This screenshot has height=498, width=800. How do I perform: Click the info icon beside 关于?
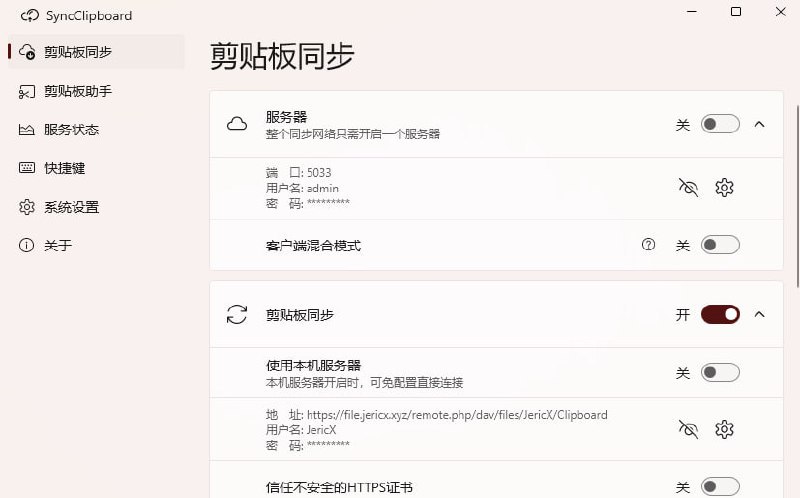[x=27, y=245]
